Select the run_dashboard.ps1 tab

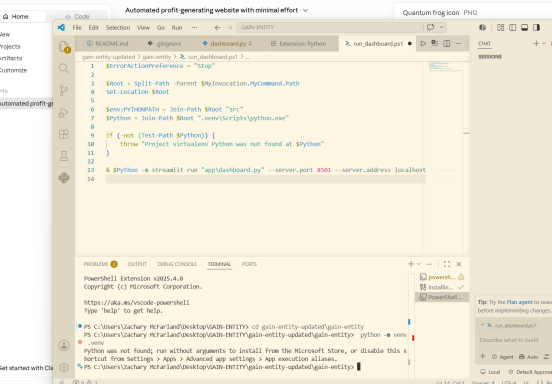tap(378, 44)
